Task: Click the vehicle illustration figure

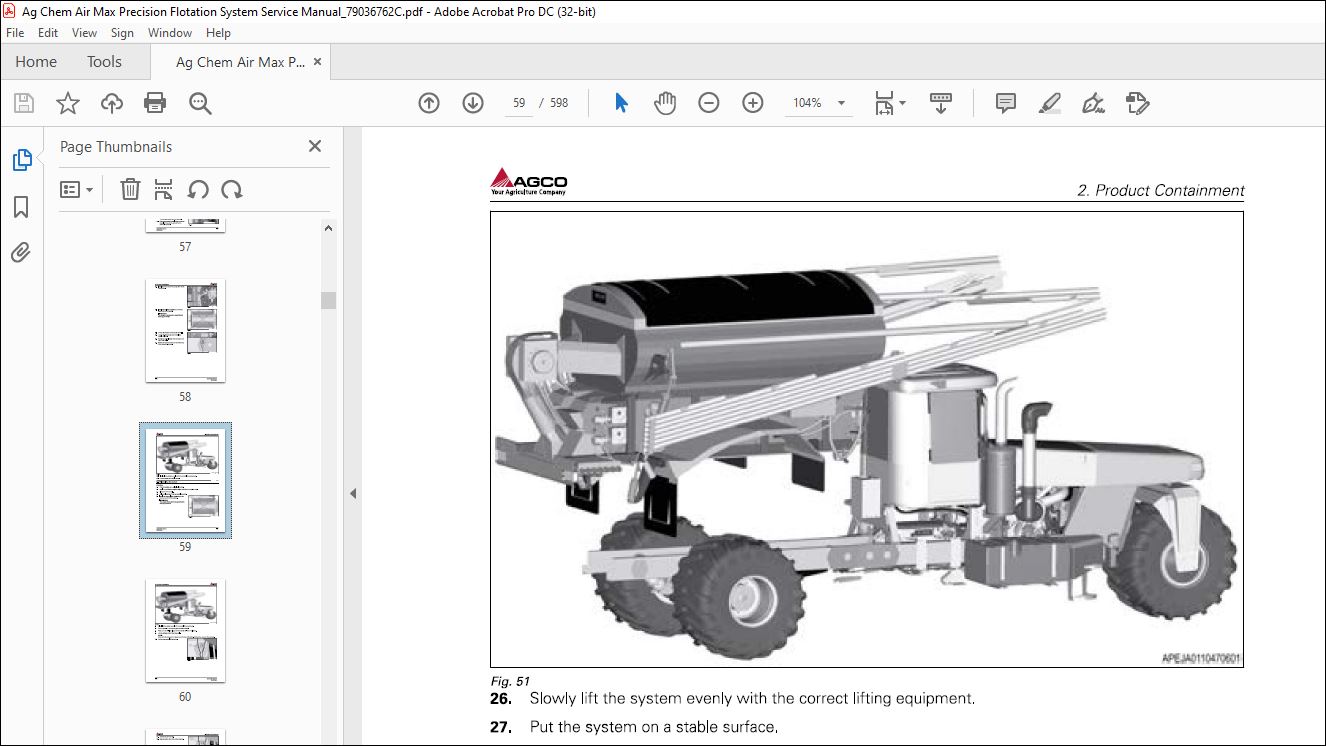Action: 867,440
